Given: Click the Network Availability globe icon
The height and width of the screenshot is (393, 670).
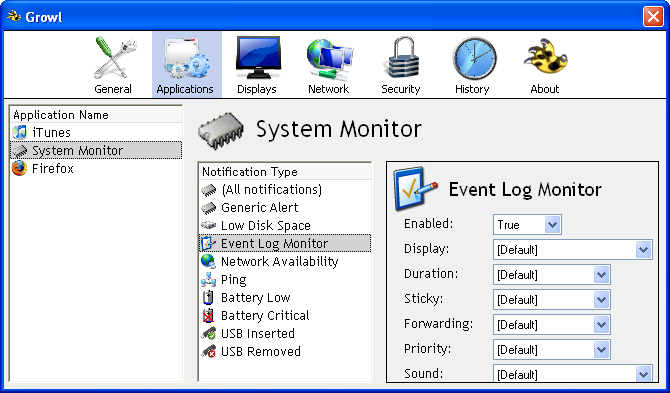Looking at the screenshot, I should (x=208, y=261).
